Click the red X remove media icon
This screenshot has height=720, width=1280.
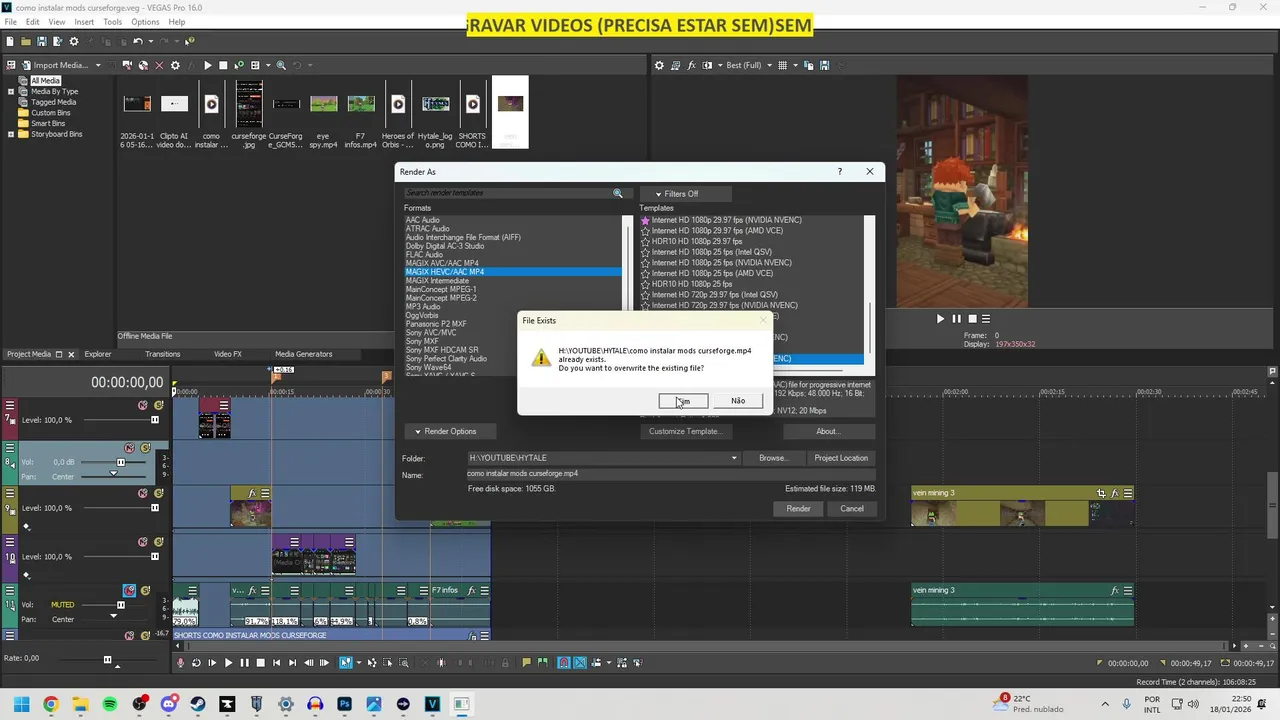click(x=159, y=65)
